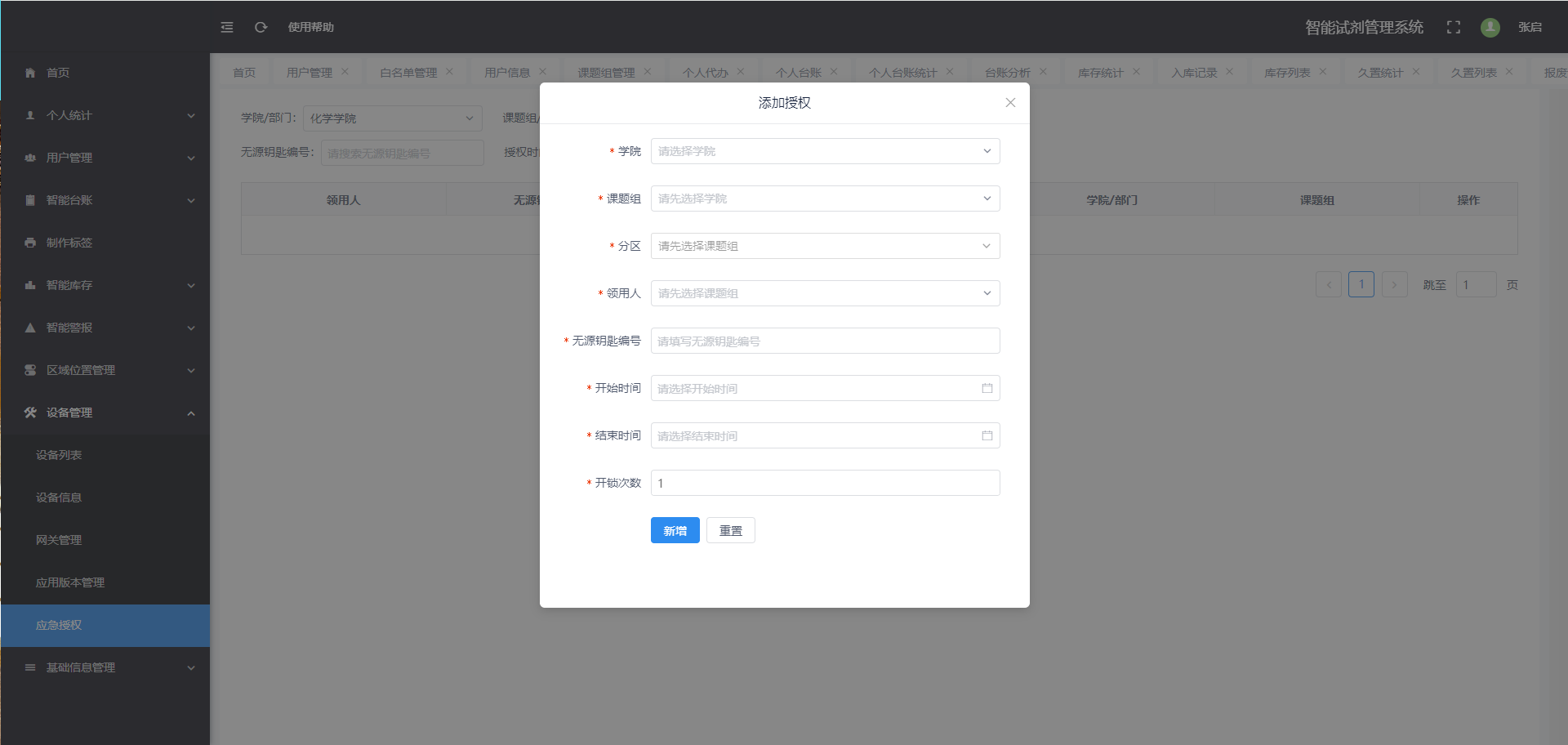Screen dimensions: 1568x745
Task: Click the 重置 button
Action: (730, 531)
